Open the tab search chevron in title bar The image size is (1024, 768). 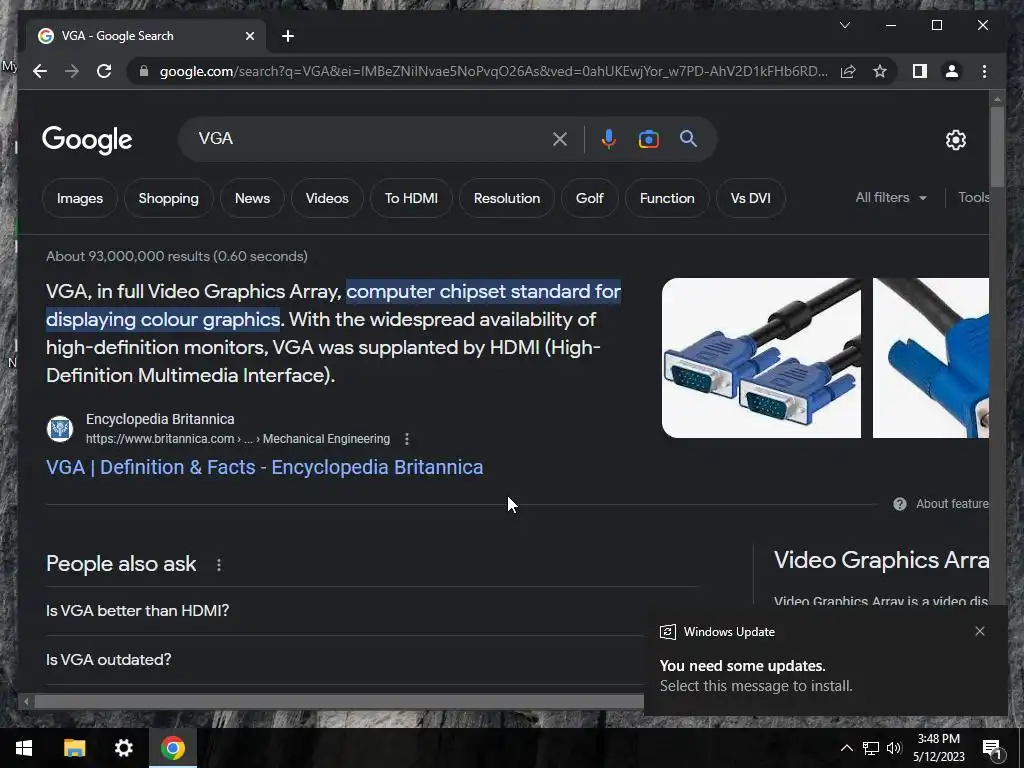click(x=844, y=25)
